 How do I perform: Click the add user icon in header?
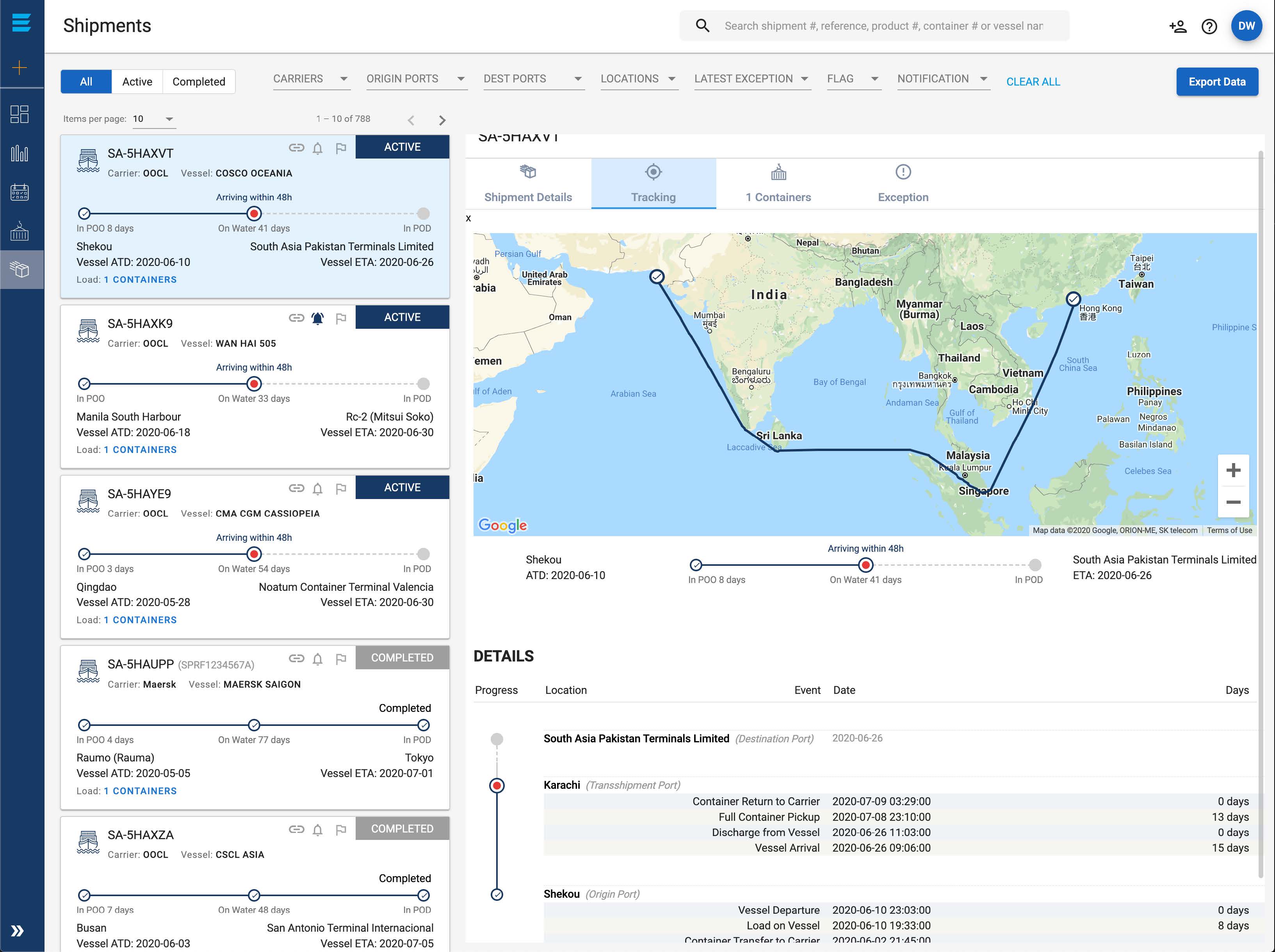(x=1178, y=26)
